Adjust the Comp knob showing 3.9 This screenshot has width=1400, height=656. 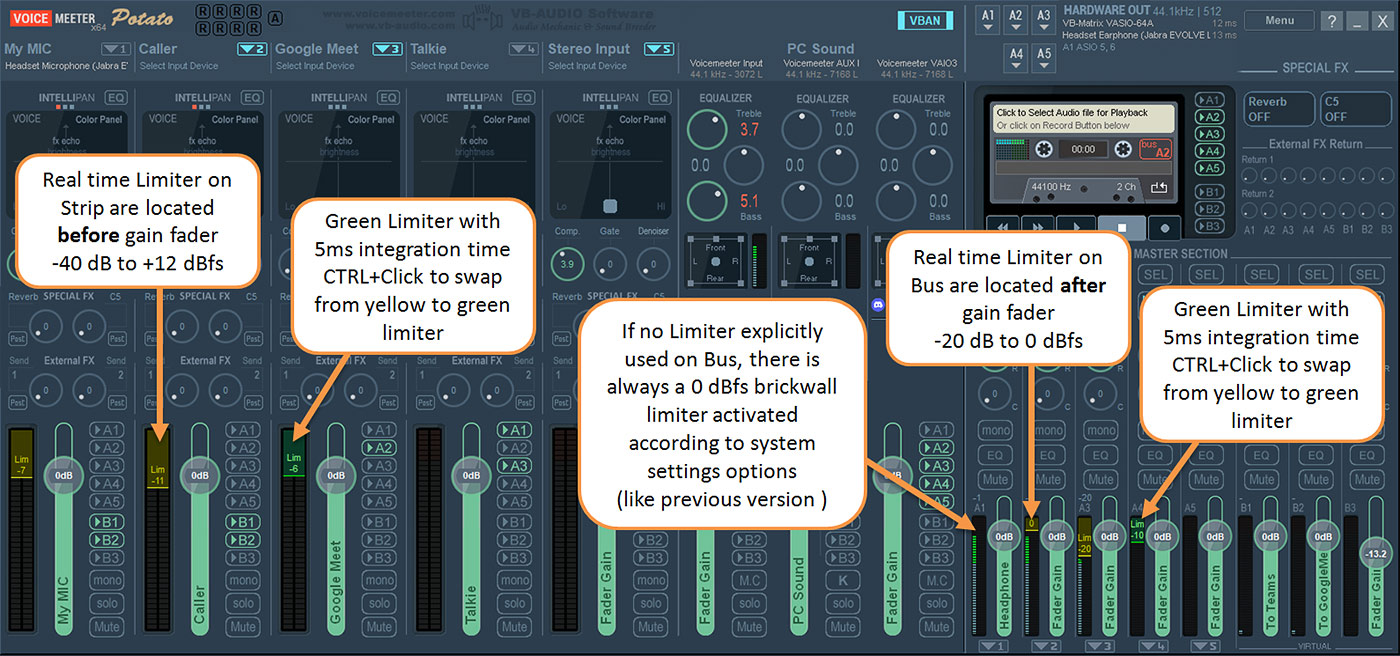(567, 263)
